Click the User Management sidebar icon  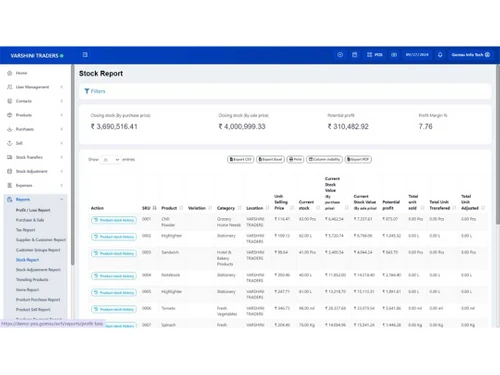10,87
